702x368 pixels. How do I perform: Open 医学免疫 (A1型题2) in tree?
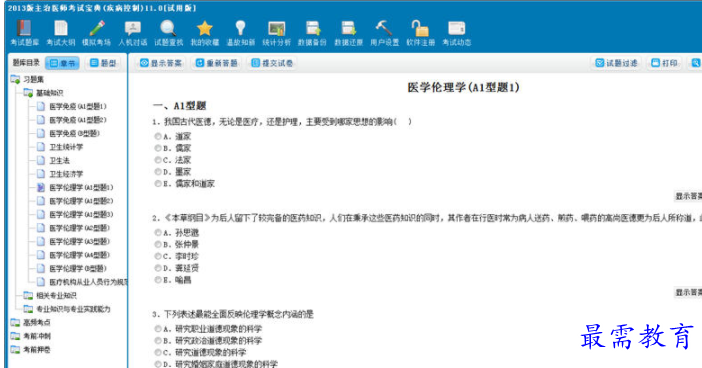(72, 120)
